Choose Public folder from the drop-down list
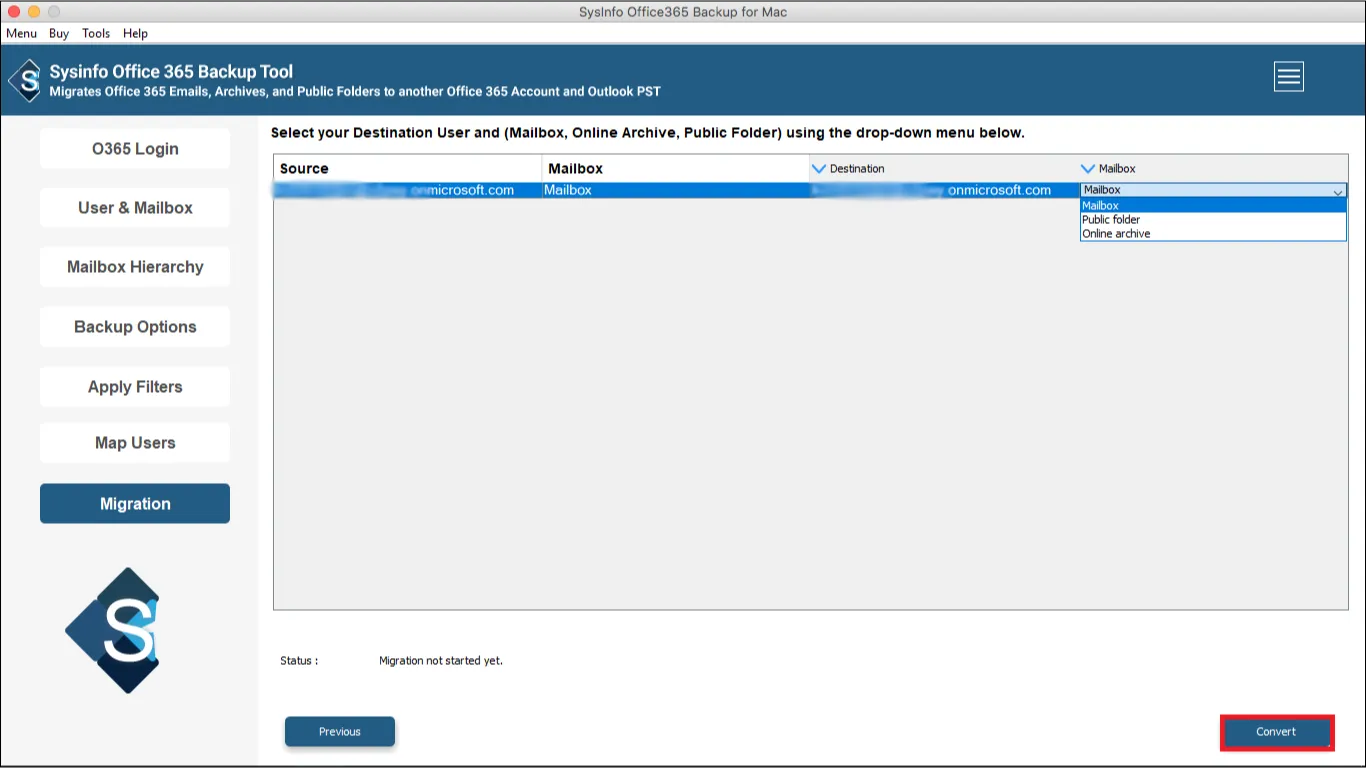 pyautogui.click(x=1213, y=219)
